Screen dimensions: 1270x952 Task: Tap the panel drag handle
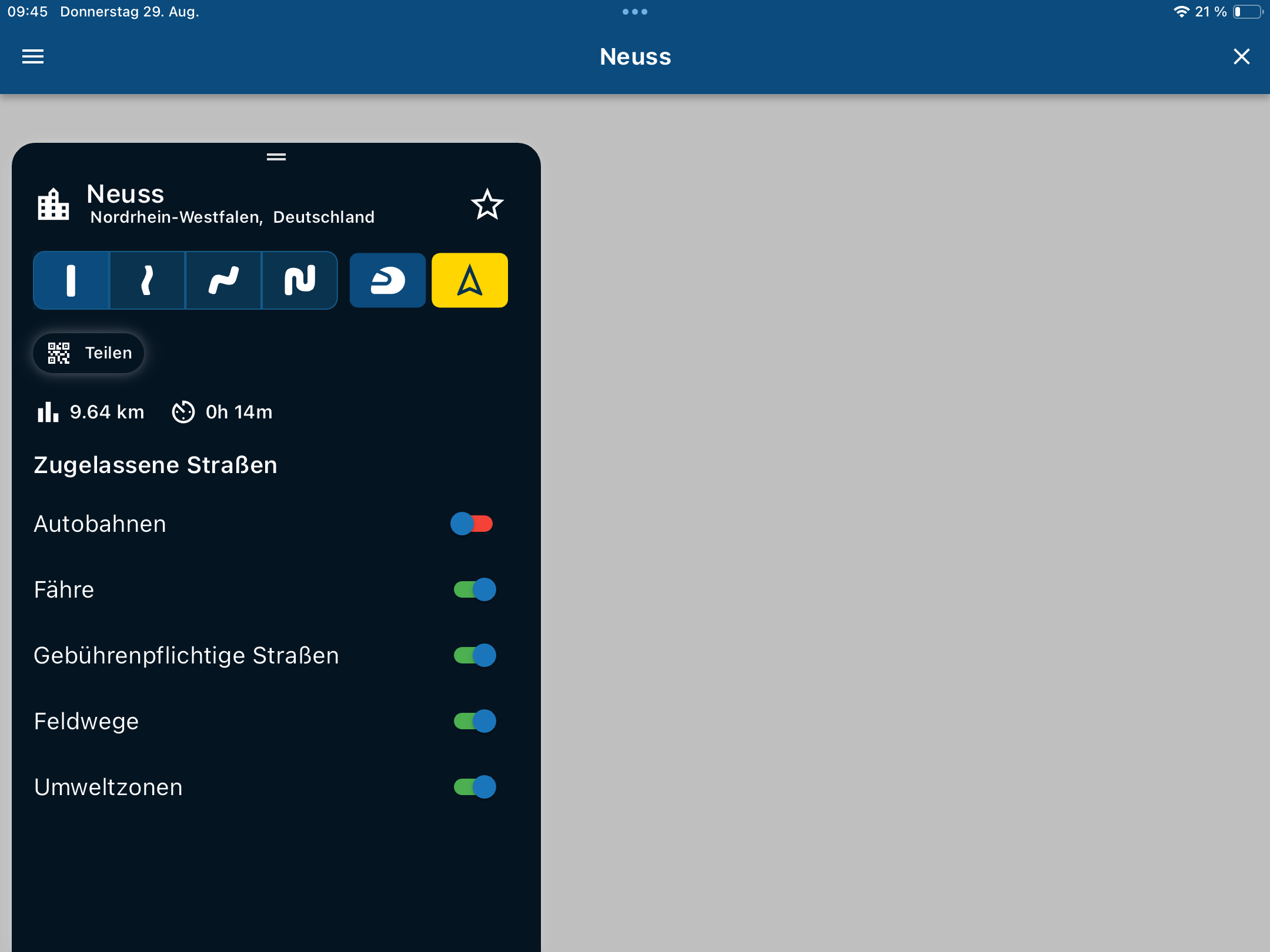(276, 157)
